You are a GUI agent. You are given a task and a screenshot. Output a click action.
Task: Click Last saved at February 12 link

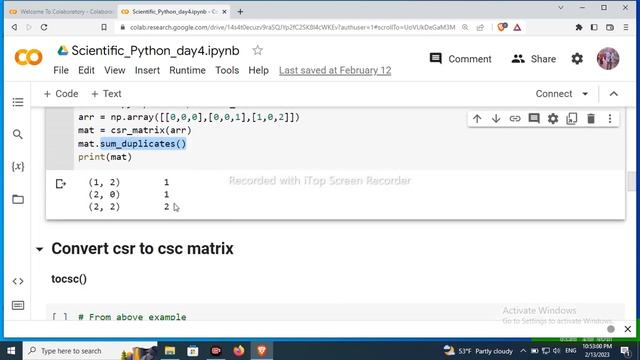335,70
